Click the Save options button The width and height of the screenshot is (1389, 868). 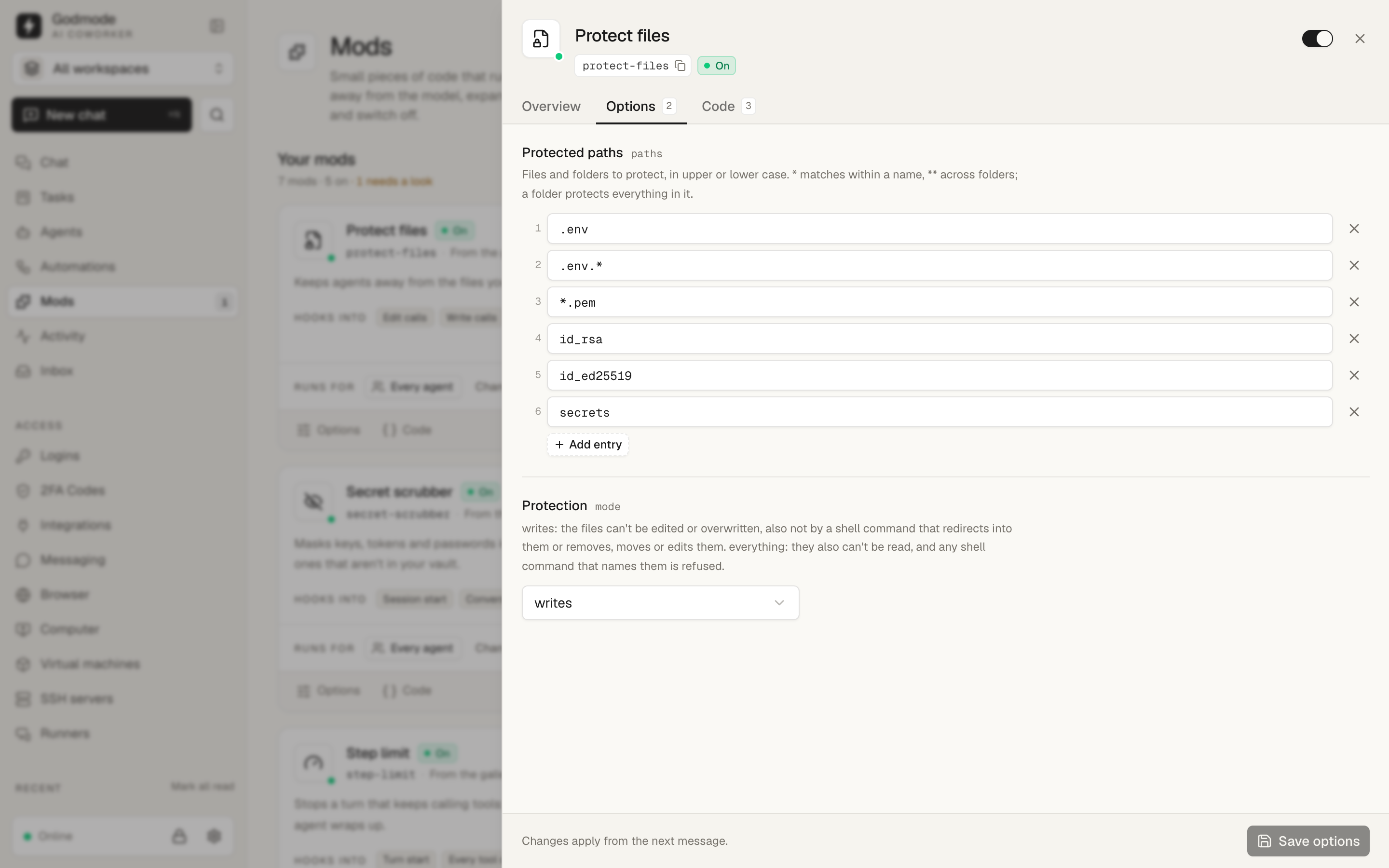coord(1308,841)
